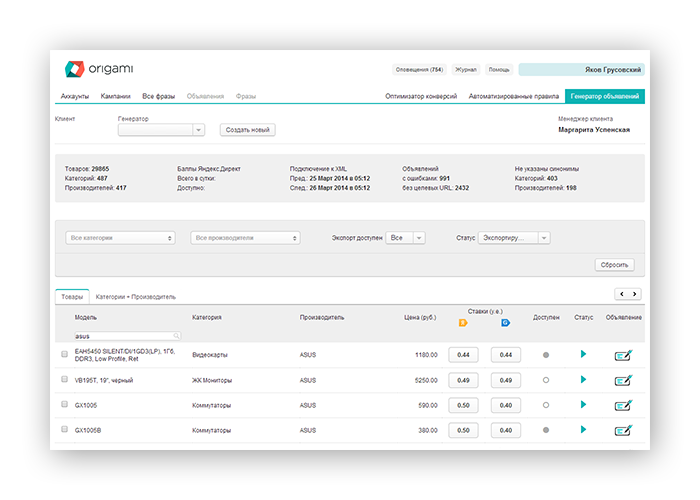
Task: Toggle availability dot for VB195T row
Action: (545, 380)
